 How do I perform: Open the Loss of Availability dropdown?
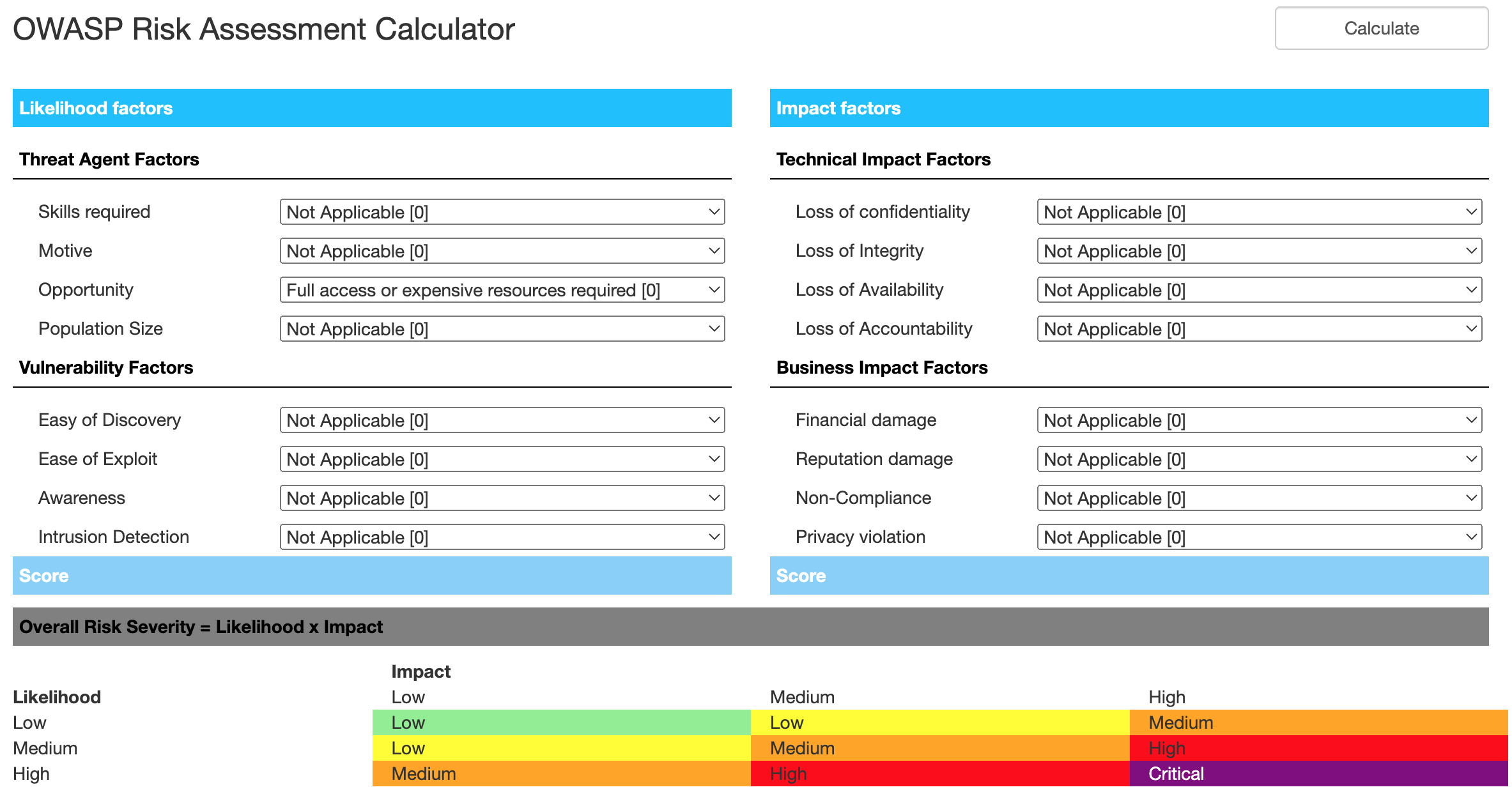pyautogui.click(x=1260, y=290)
